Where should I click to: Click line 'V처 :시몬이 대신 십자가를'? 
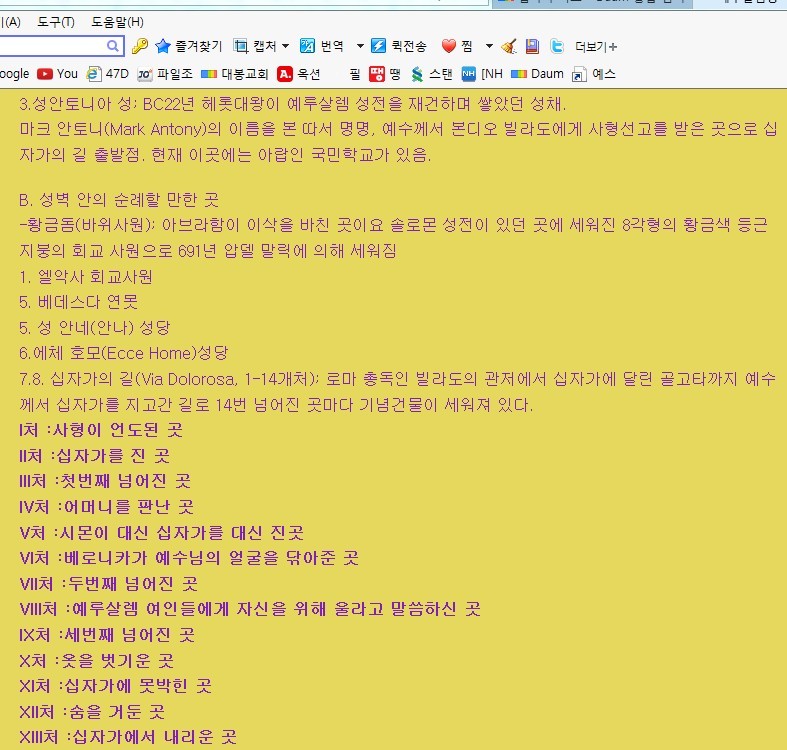coord(121,533)
